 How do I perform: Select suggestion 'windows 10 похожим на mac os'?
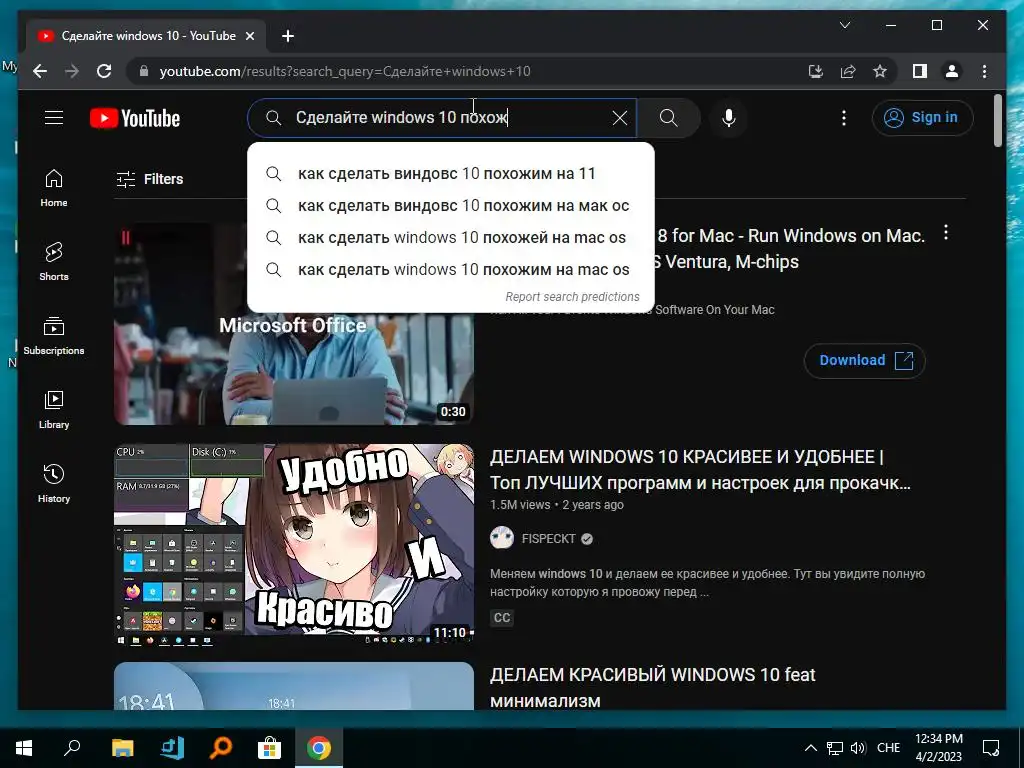click(x=451, y=270)
